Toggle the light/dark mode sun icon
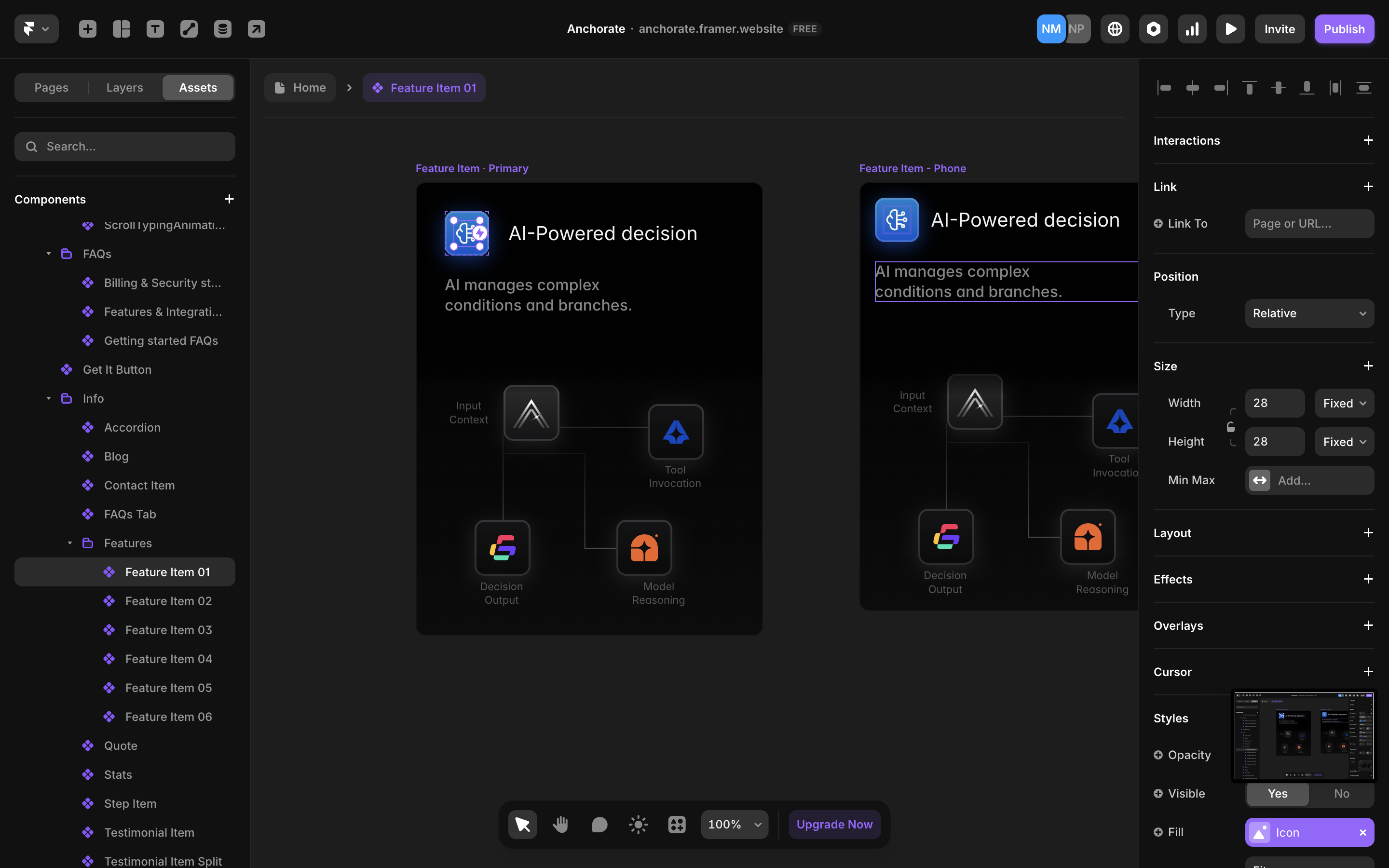Viewport: 1389px width, 868px height. tap(638, 825)
